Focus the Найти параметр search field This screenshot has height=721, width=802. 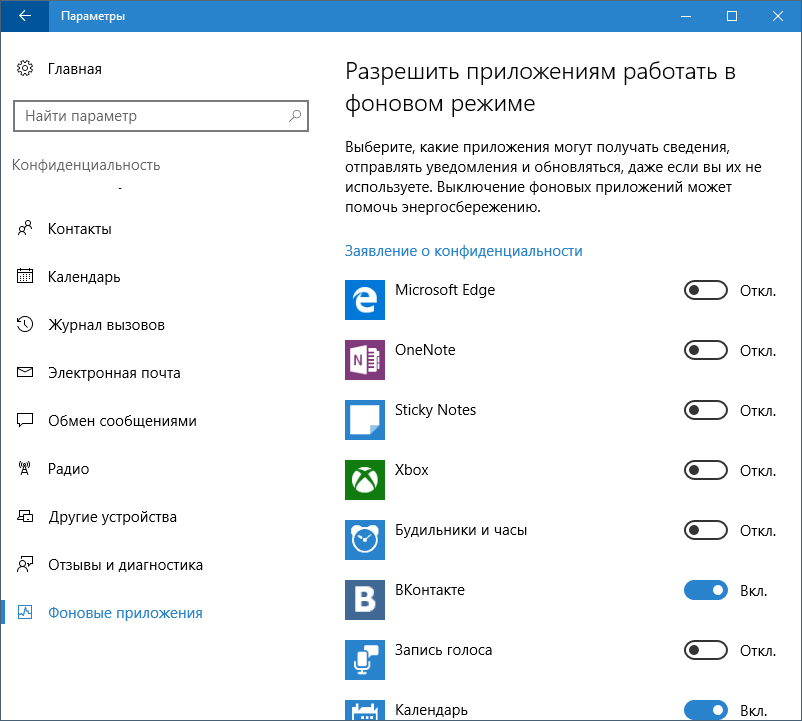(x=161, y=116)
